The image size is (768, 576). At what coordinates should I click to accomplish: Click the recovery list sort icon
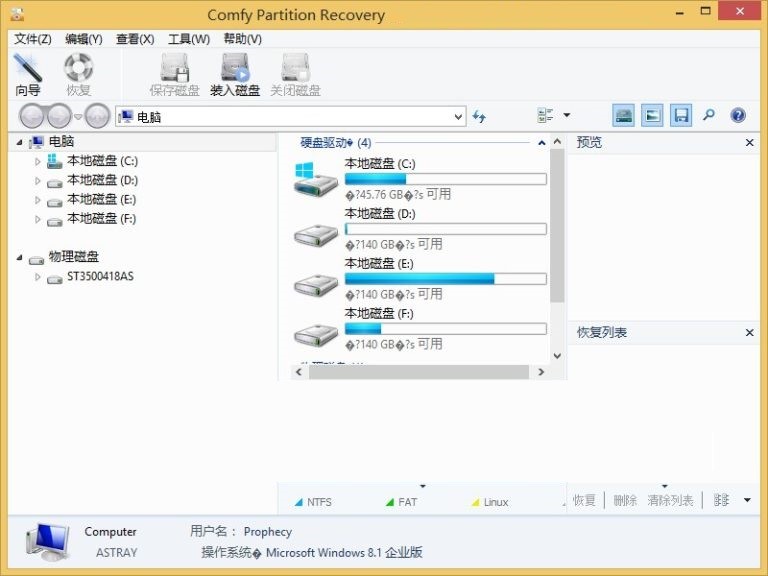click(721, 500)
